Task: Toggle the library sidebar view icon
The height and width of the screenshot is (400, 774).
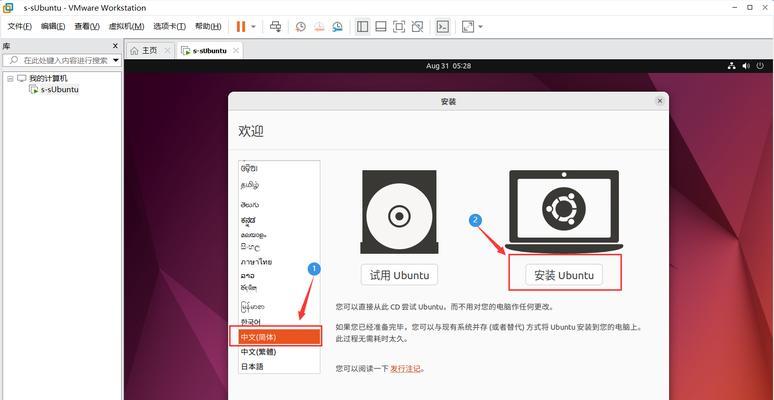Action: 363,27
